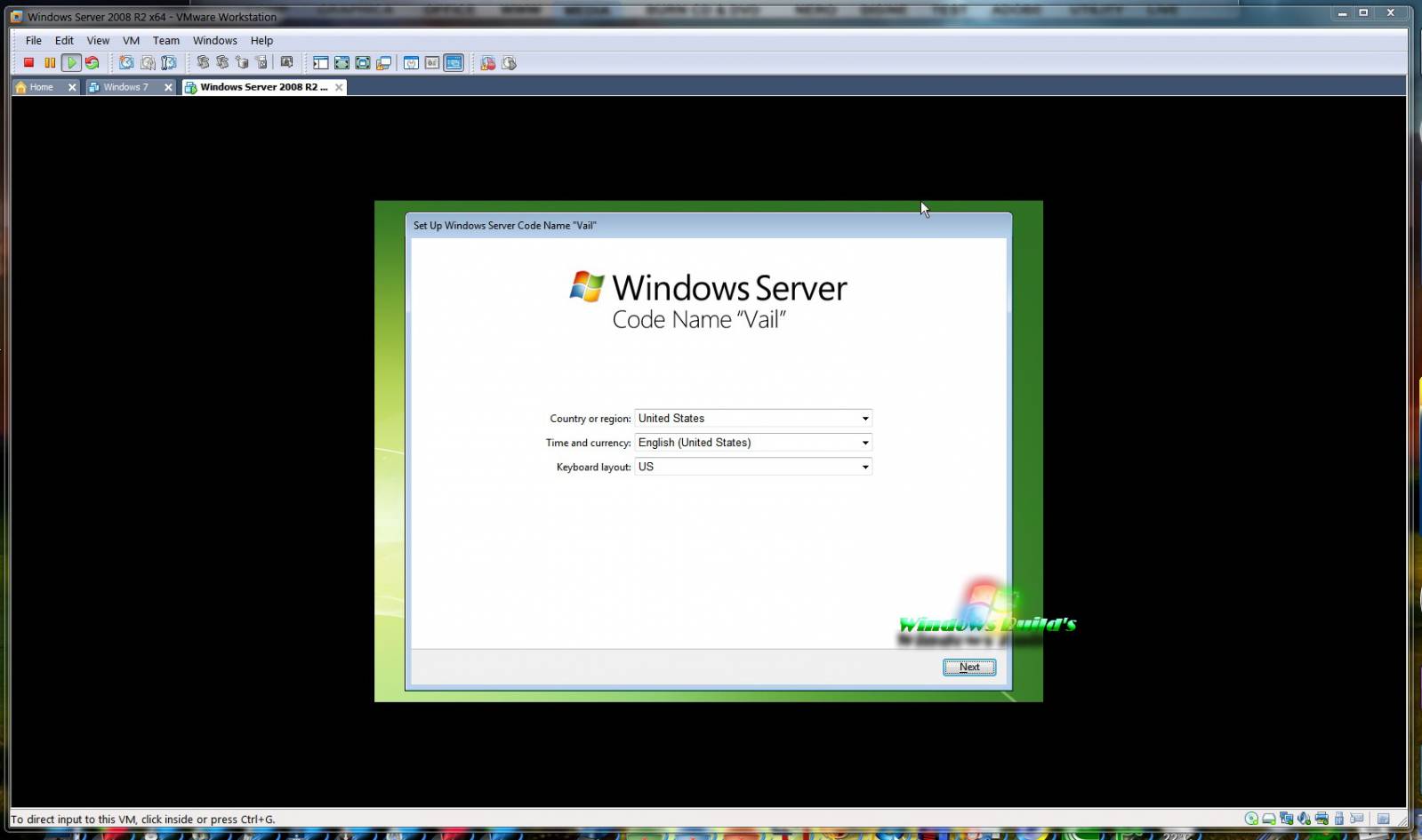Expand the Country or region dropdown
Screen dimensions: 1422x840
click(864, 419)
